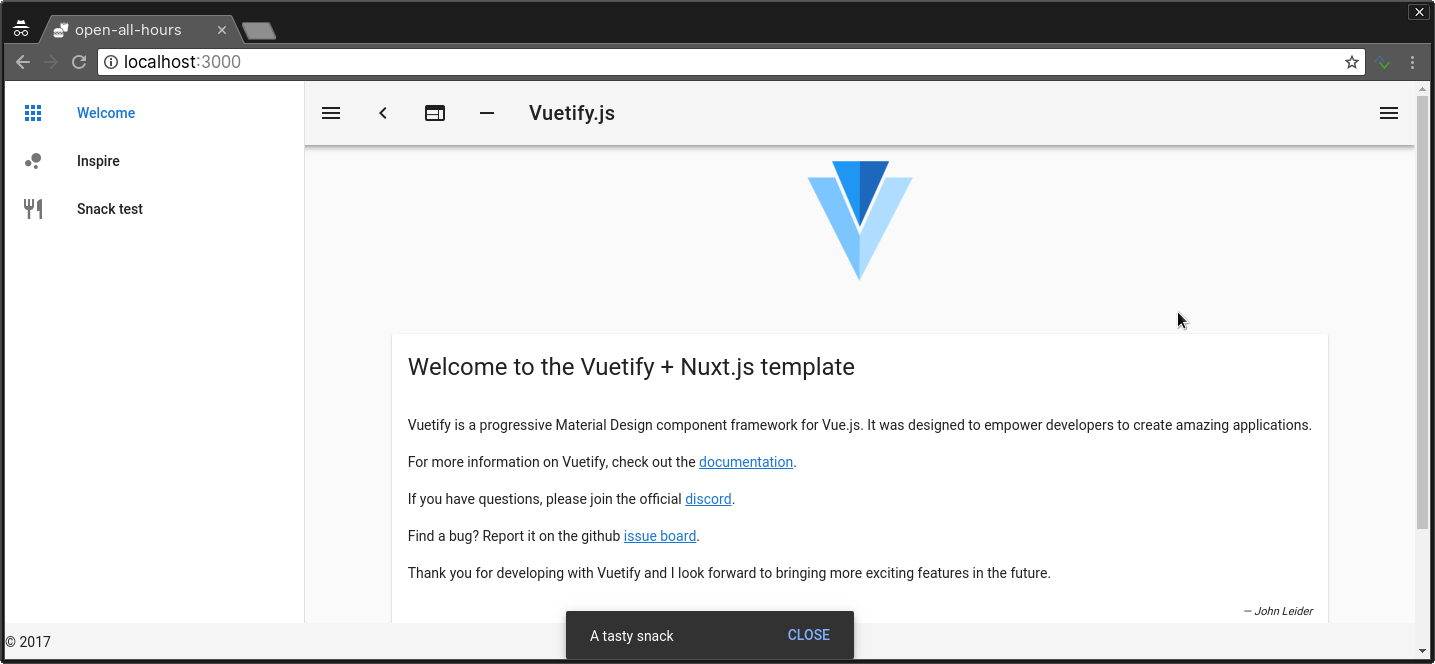Toggle fixed footer using the minus icon
Viewport: 1435px width, 664px height.
487,113
